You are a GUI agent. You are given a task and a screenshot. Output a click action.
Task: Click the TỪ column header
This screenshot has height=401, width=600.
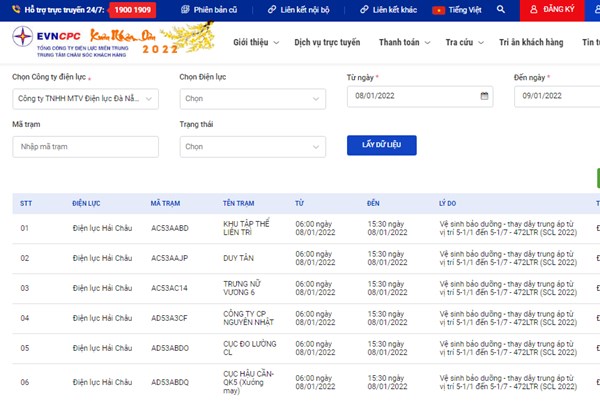click(x=299, y=204)
